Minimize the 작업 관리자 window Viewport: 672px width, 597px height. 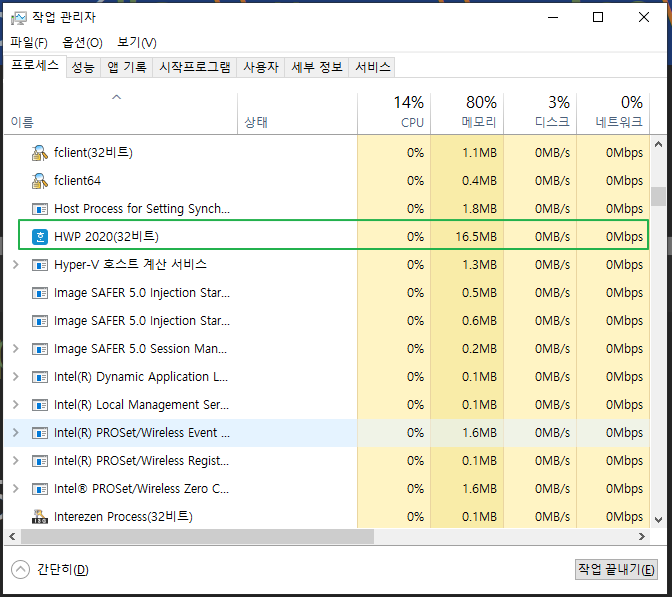pos(553,18)
